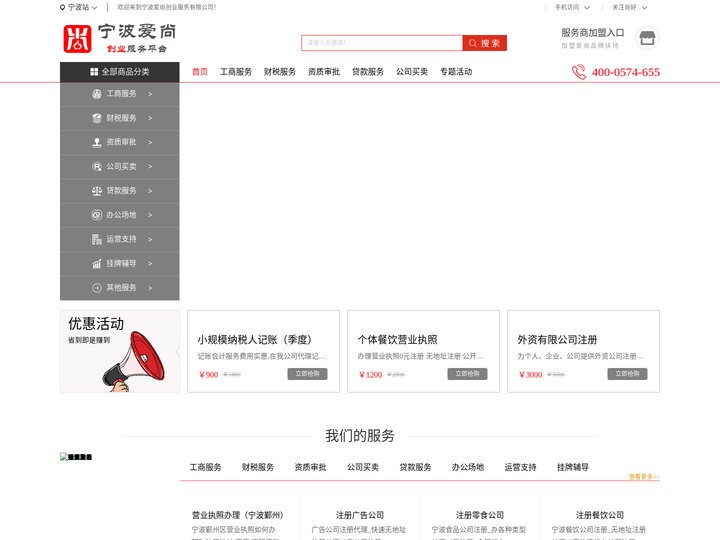Screen dimensions: 720x540
Task: Select the 办公场地 tab under 我们的服务
Action: tap(468, 467)
